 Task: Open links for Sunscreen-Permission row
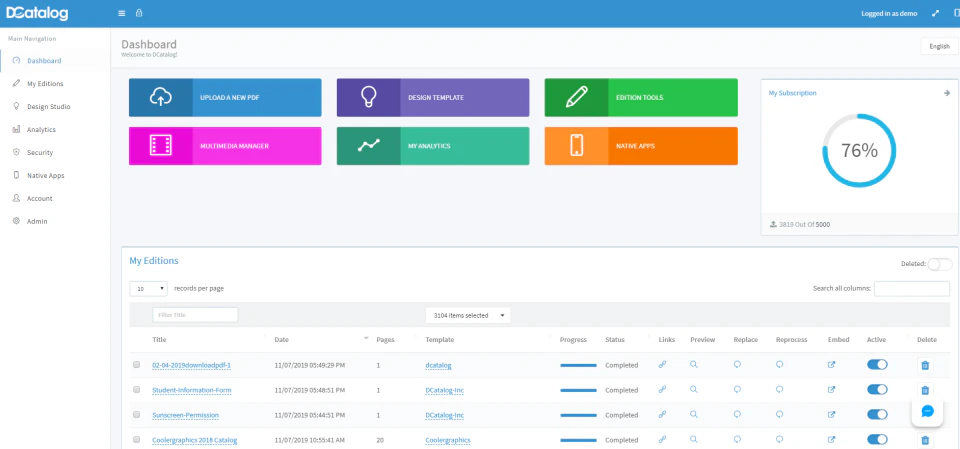pos(662,415)
